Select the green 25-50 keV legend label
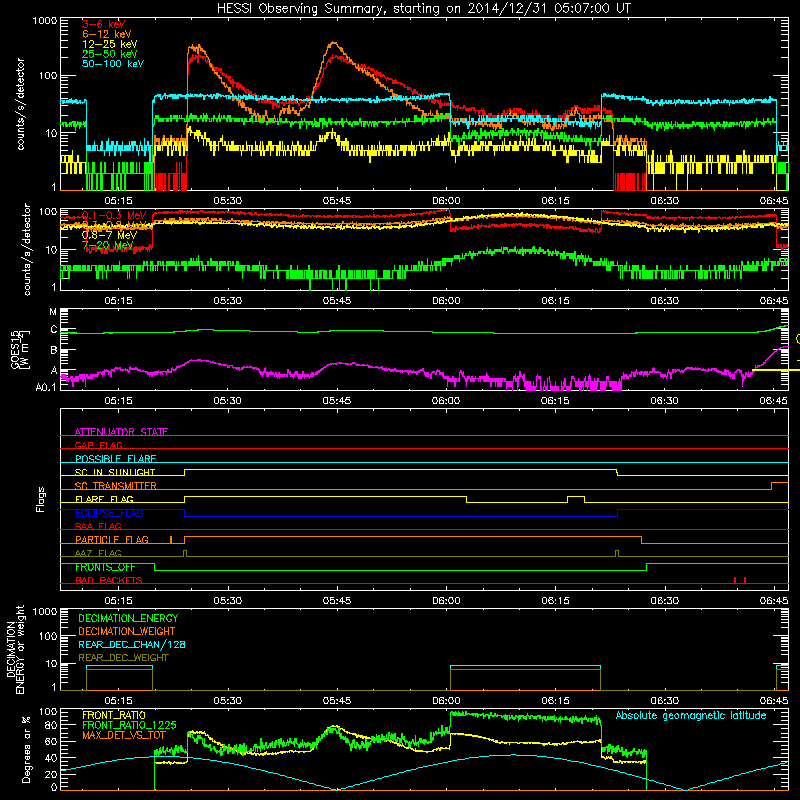Viewport: 800px width, 800px height. pyautogui.click(x=110, y=54)
